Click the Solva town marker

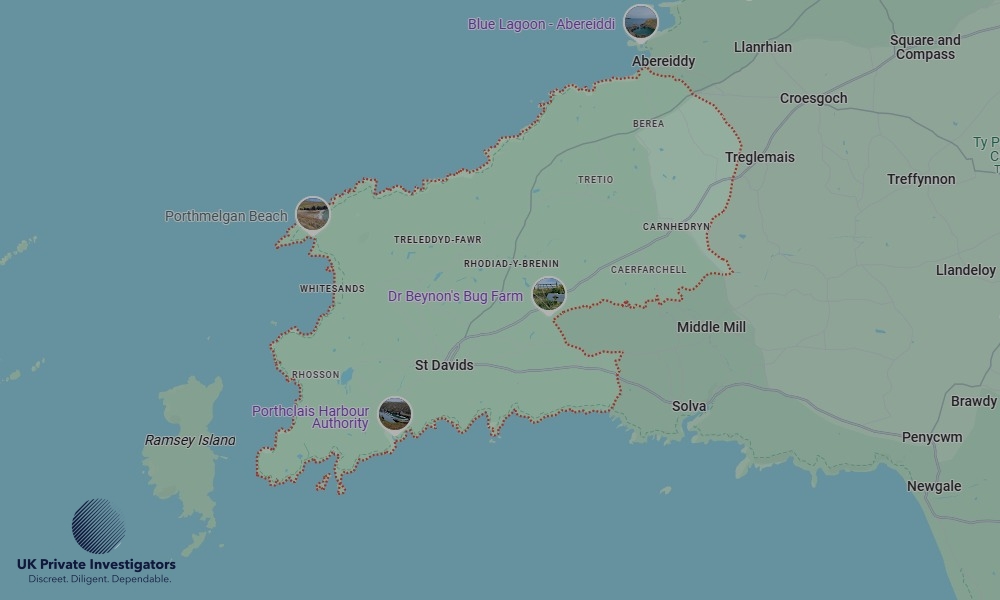pyautogui.click(x=689, y=406)
